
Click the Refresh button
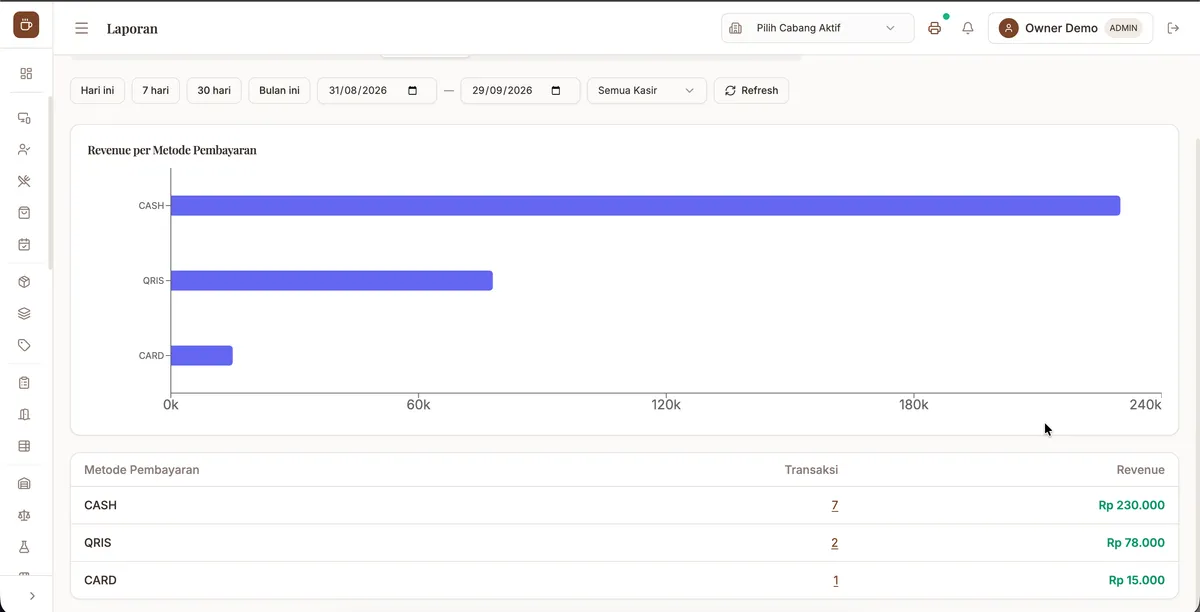click(x=751, y=90)
